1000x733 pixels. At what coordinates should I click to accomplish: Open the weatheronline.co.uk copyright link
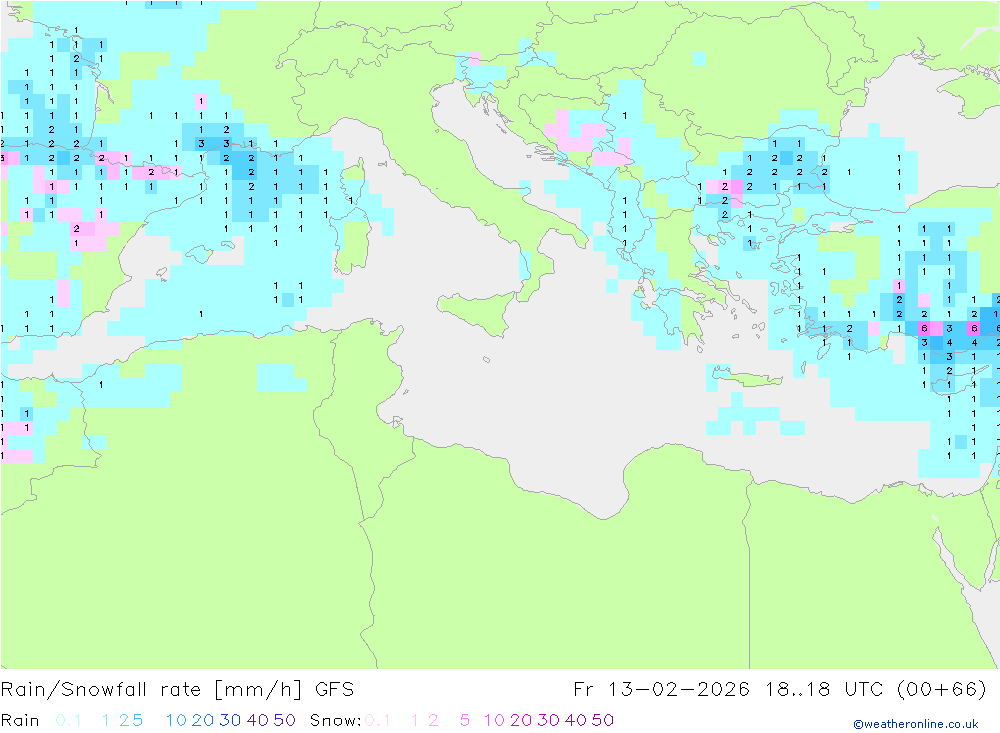(916, 724)
